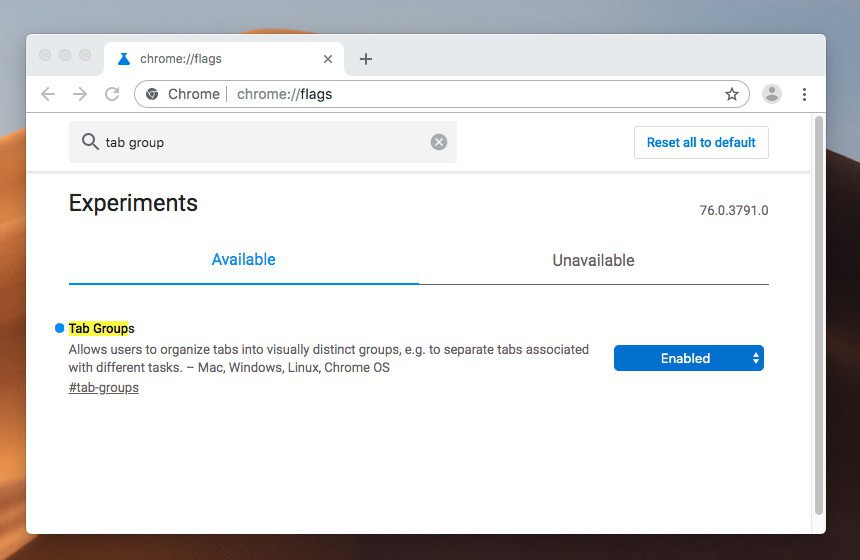Bookmark this page with the star icon
This screenshot has height=560, width=860.
(x=732, y=94)
